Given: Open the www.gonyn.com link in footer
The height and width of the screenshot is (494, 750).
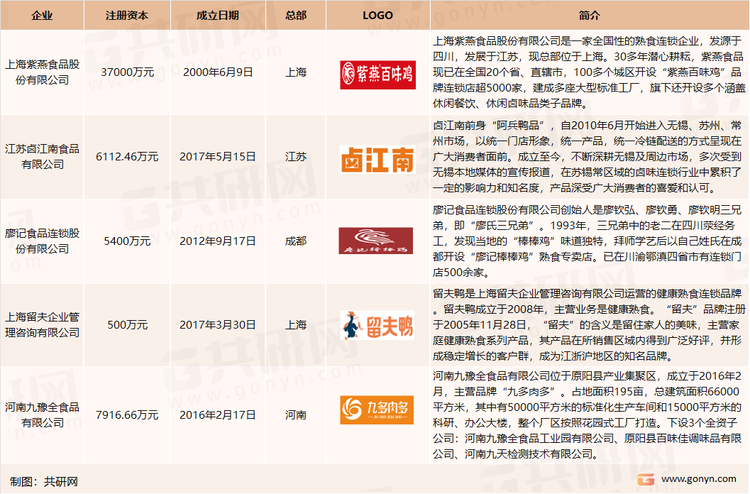Looking at the screenshot, I should point(698,479).
